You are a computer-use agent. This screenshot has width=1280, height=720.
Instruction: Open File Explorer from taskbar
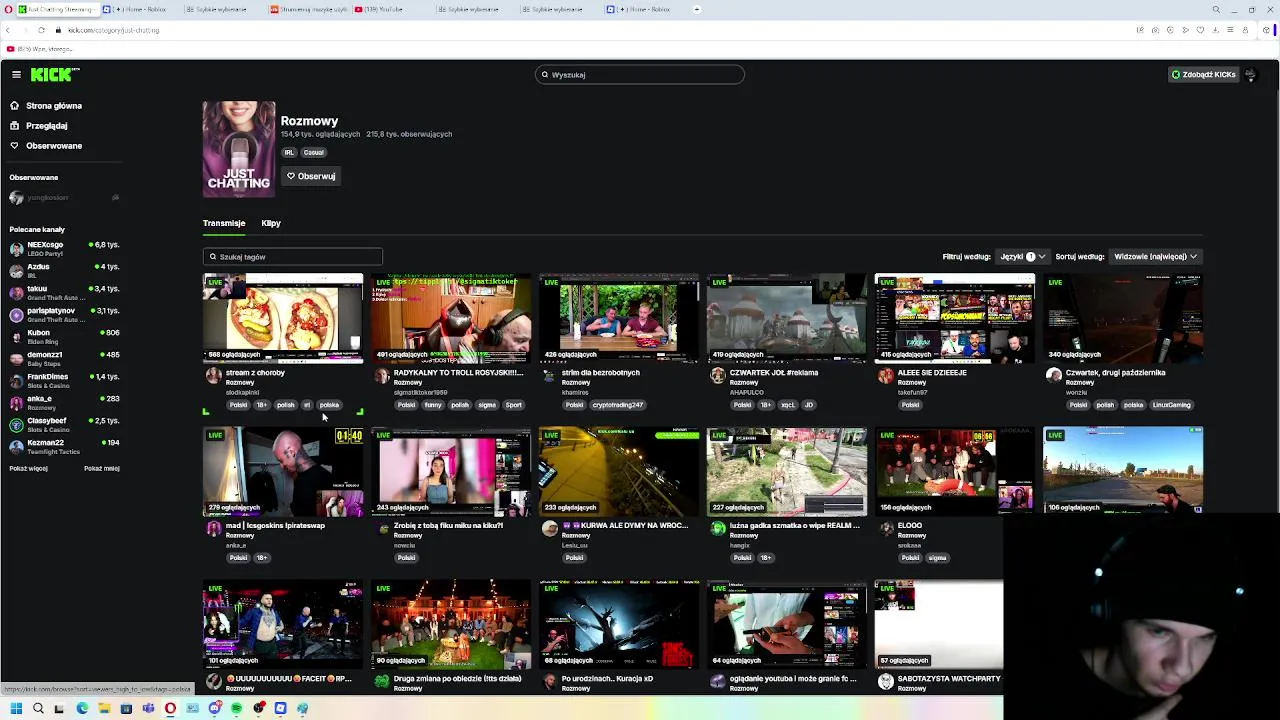tap(104, 709)
